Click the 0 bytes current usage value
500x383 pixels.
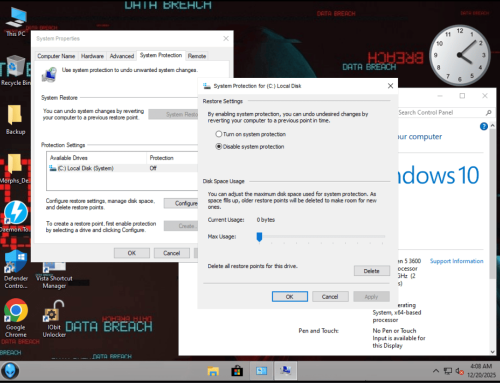tap(266, 220)
